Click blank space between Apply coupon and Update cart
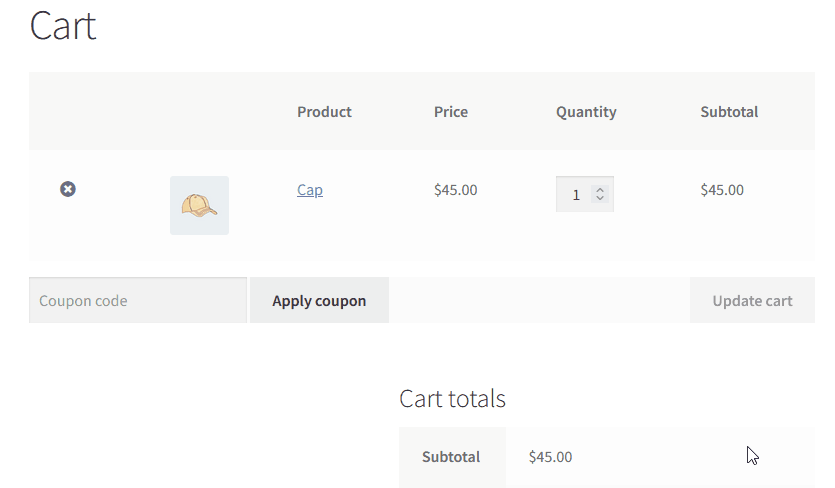 (539, 300)
